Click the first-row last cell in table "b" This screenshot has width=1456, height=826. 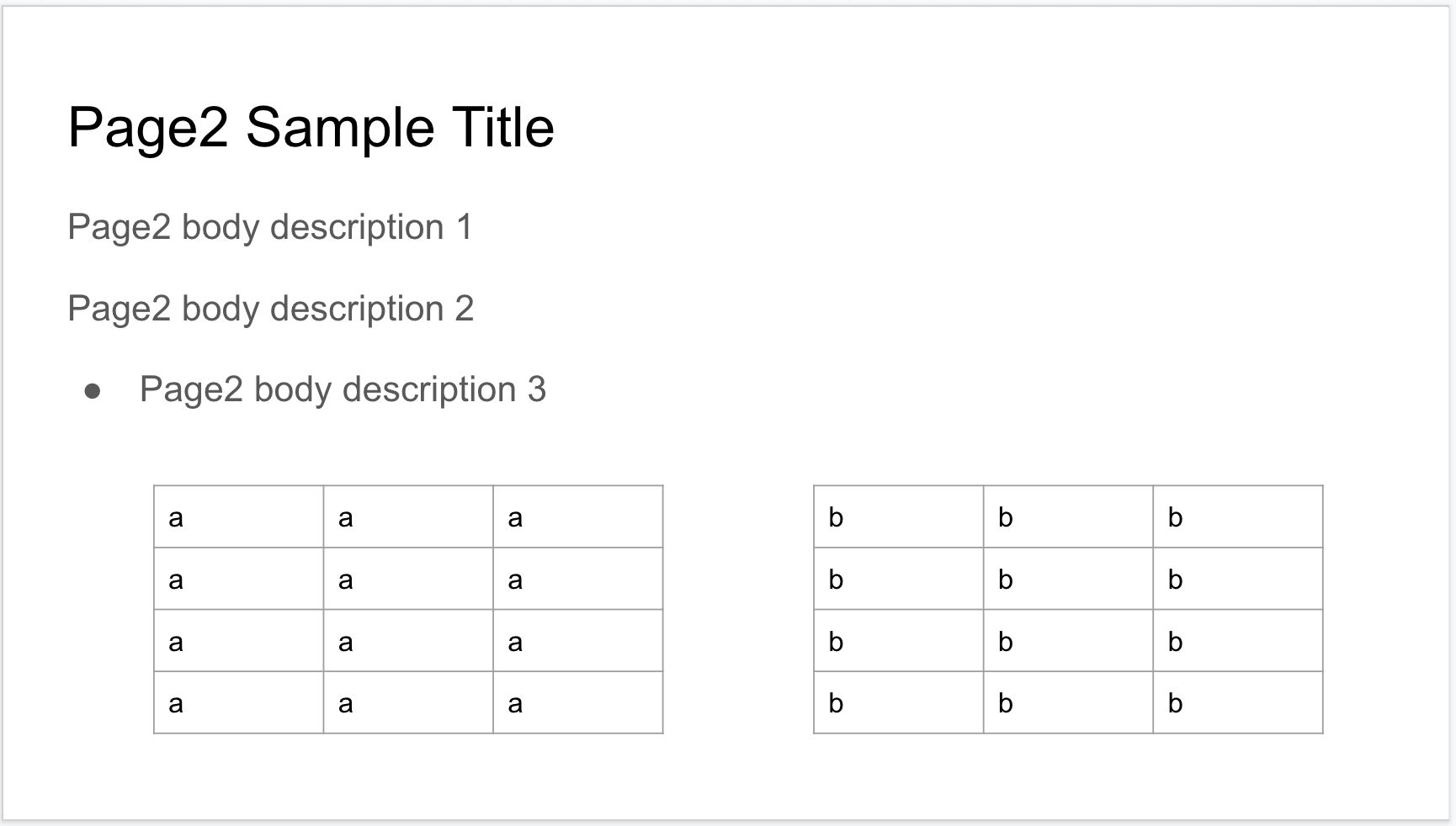point(1237,516)
